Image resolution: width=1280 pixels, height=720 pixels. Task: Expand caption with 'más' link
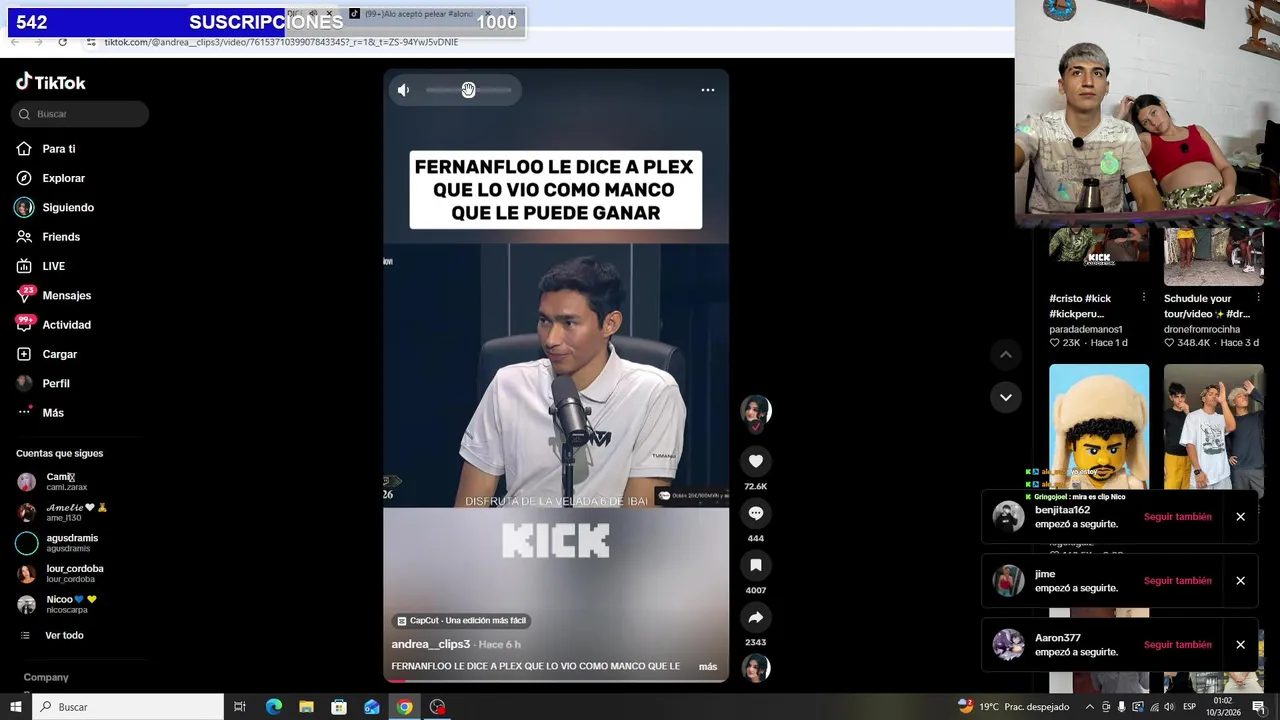tap(708, 667)
